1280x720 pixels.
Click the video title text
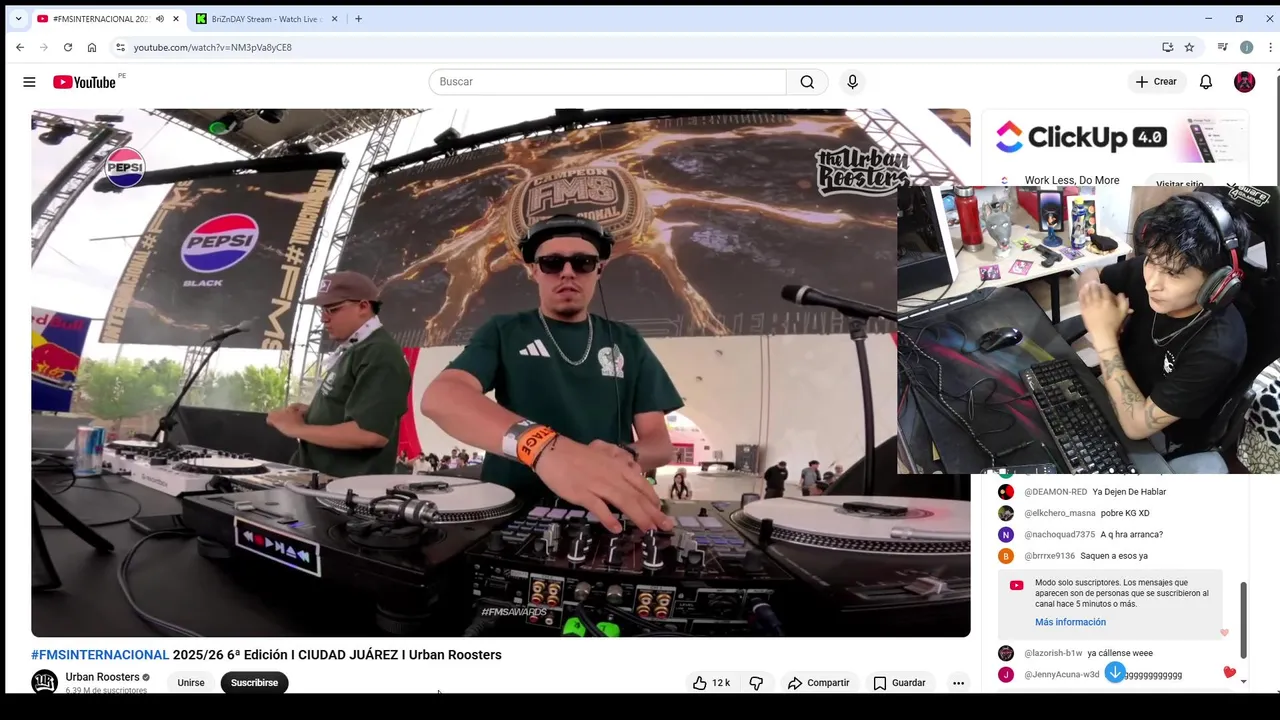coord(266,655)
